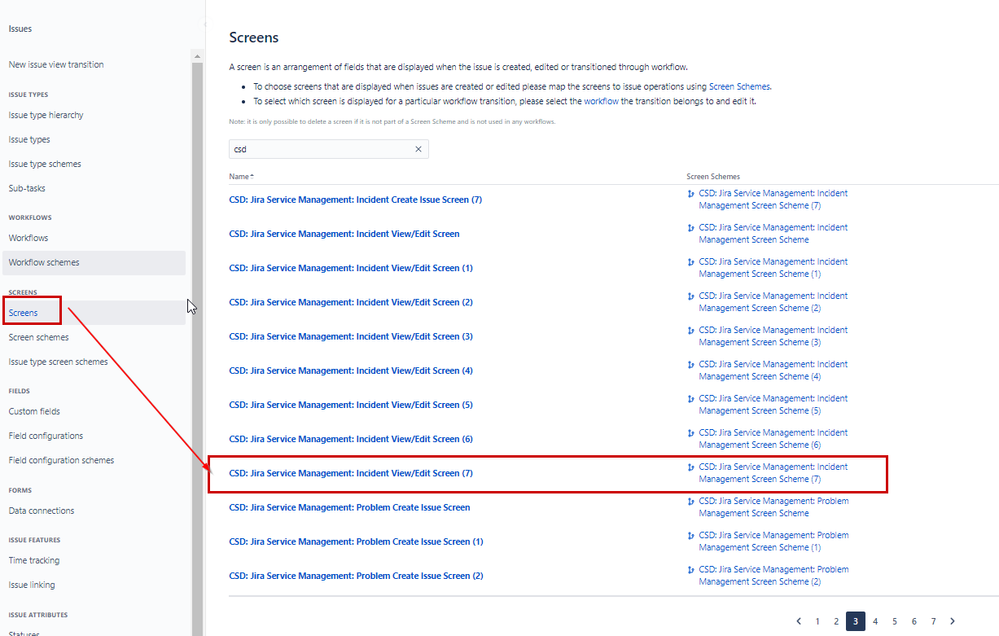Open Incident Create Issue Screen (7)
Screen dimensions: 999x636
(x=356, y=199)
